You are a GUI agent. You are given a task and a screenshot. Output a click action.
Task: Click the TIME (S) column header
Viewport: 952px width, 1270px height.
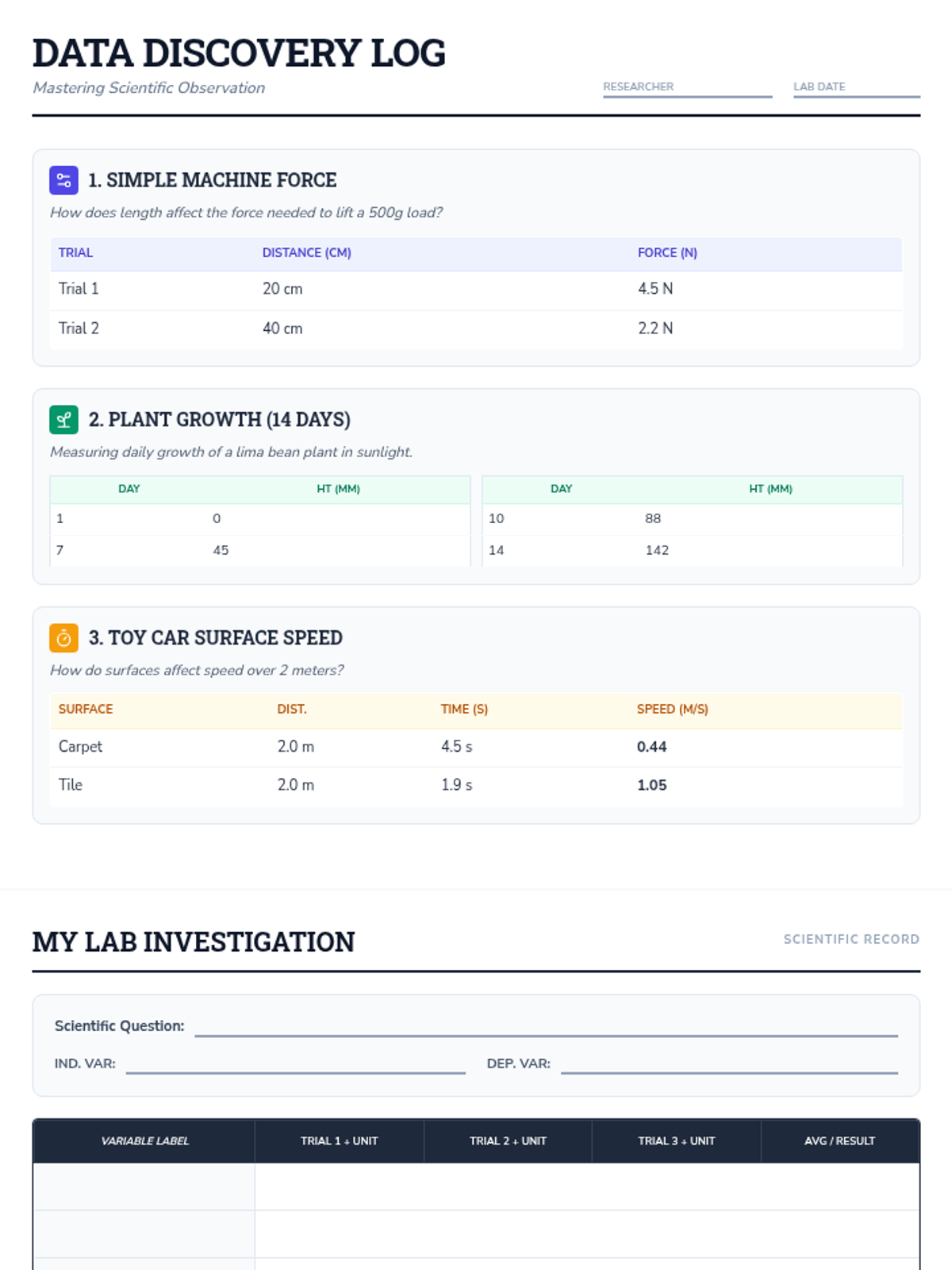(x=464, y=709)
